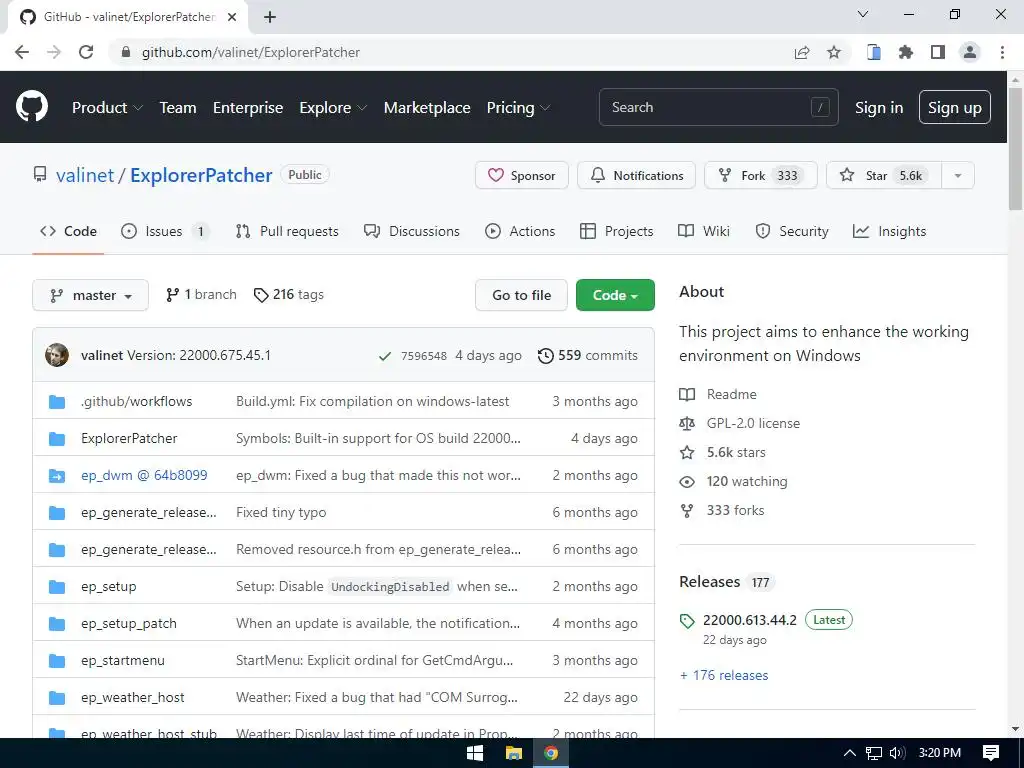Open Windows Start menu on the taskbar
The image size is (1024, 768).
coord(475,753)
